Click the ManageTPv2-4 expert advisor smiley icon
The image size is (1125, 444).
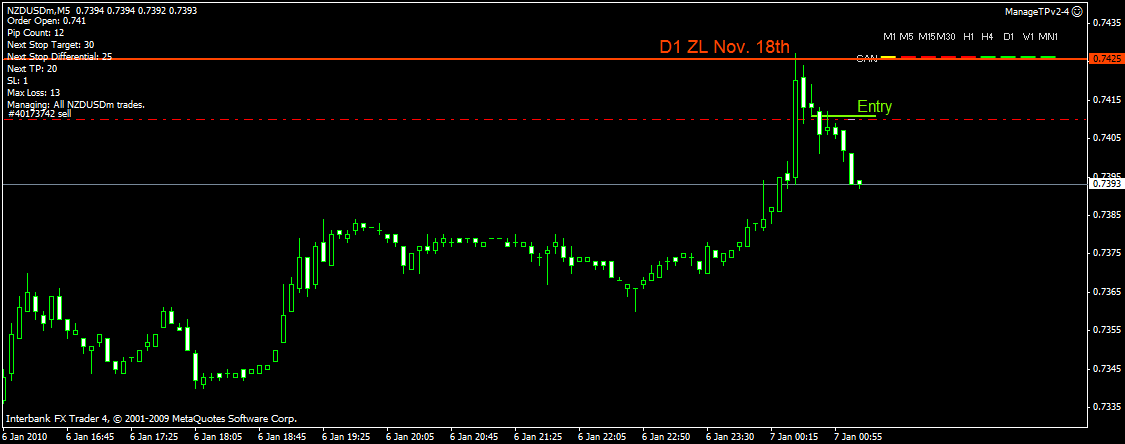coord(1078,12)
